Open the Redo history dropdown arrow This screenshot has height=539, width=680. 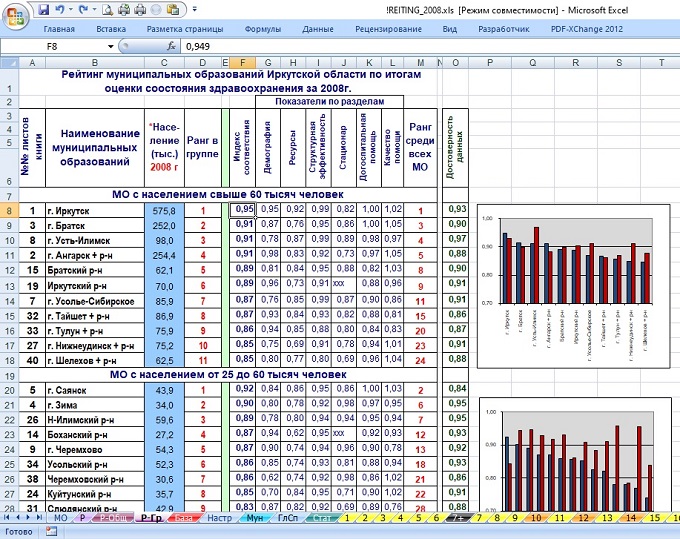(94, 9)
